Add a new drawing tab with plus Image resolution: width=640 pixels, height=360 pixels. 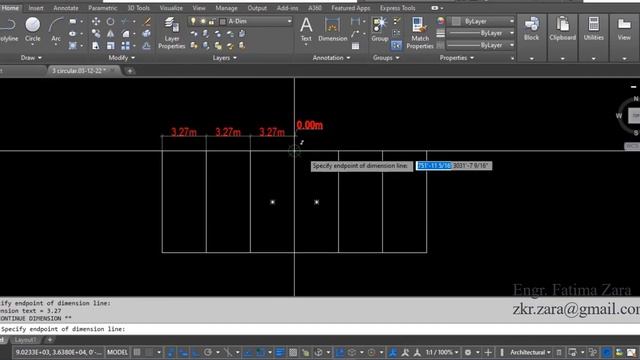[x=130, y=71]
